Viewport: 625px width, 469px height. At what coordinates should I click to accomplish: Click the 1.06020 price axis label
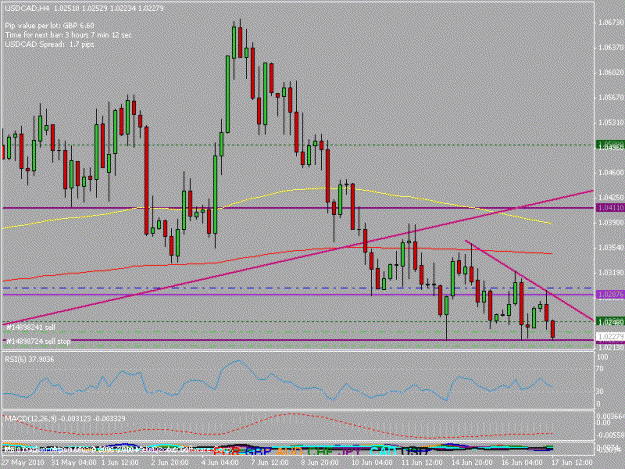pyautogui.click(x=611, y=73)
